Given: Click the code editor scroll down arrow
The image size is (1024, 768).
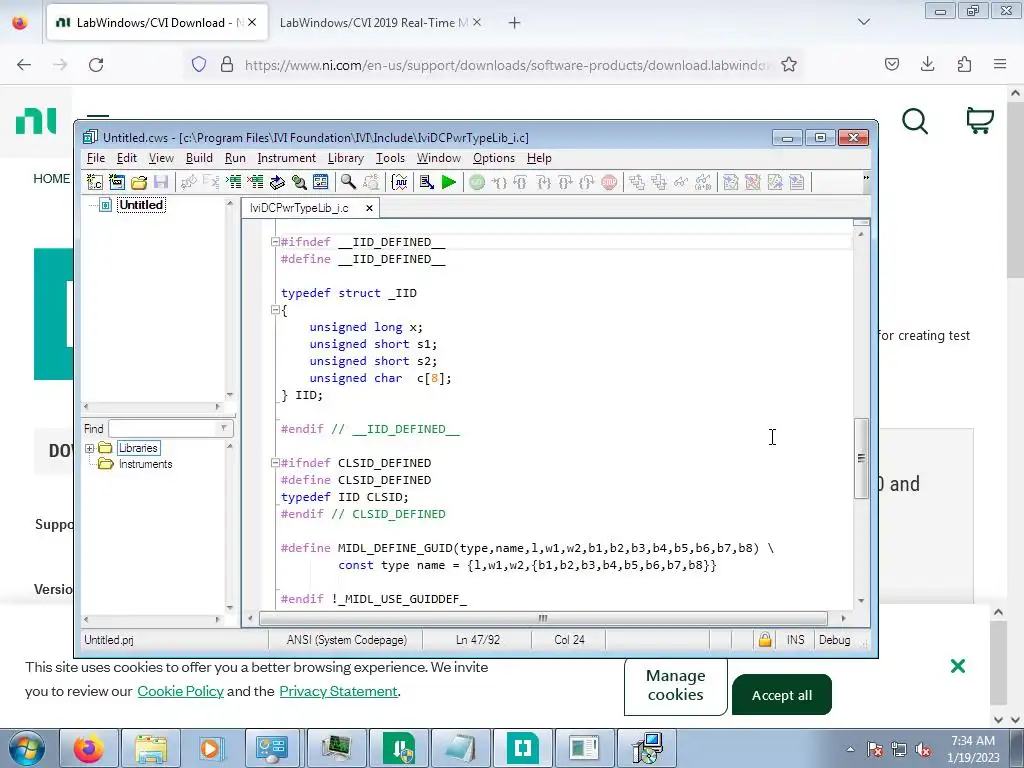Looking at the screenshot, I should [x=861, y=601].
